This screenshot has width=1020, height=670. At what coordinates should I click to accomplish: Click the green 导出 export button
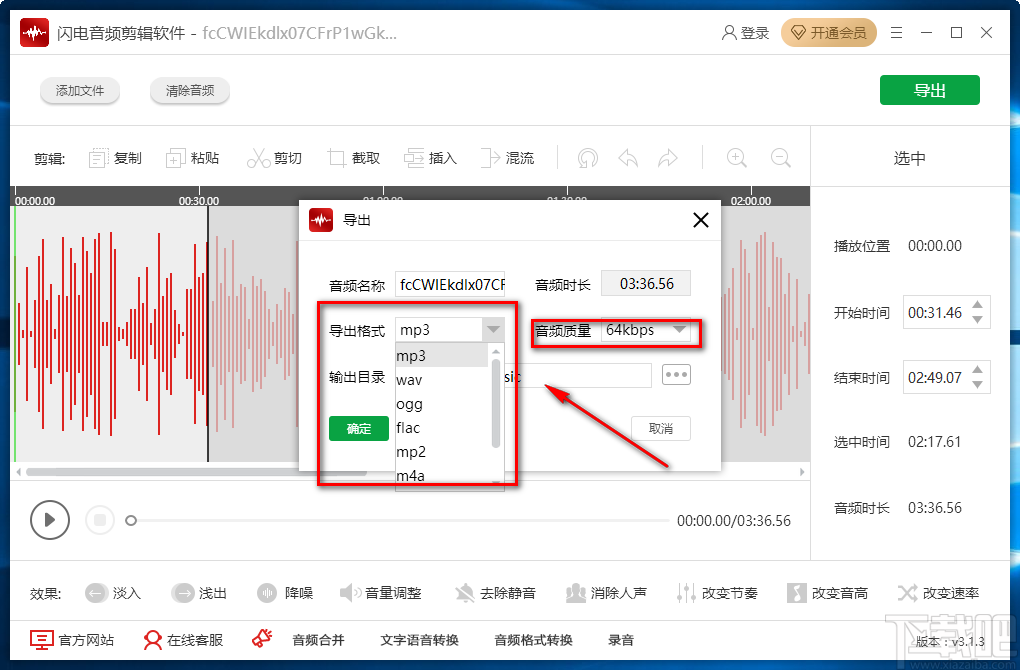[x=929, y=89]
